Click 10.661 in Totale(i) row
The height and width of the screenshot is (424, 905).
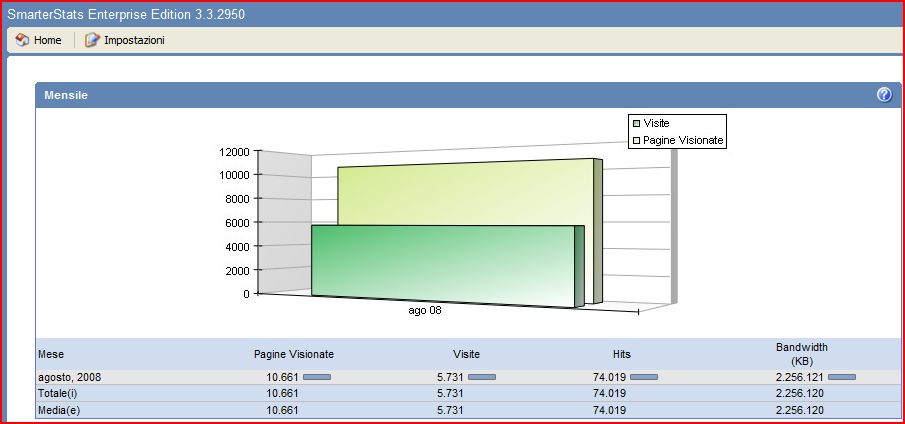[282, 393]
